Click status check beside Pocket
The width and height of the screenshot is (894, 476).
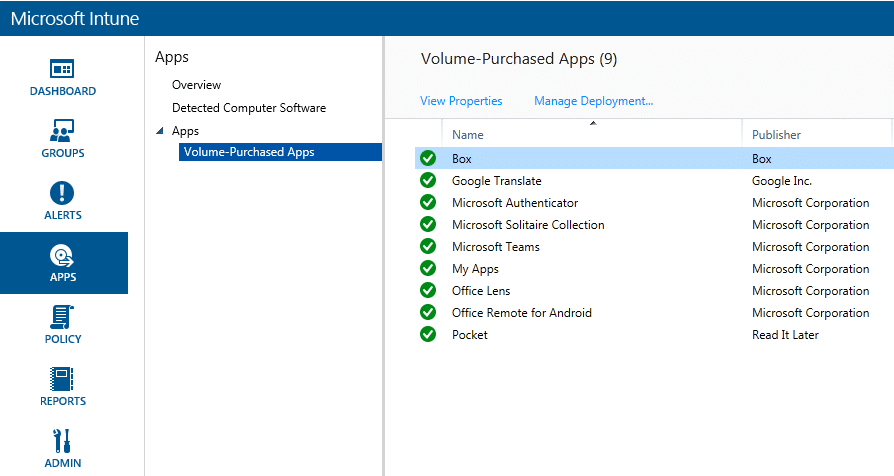tap(428, 334)
